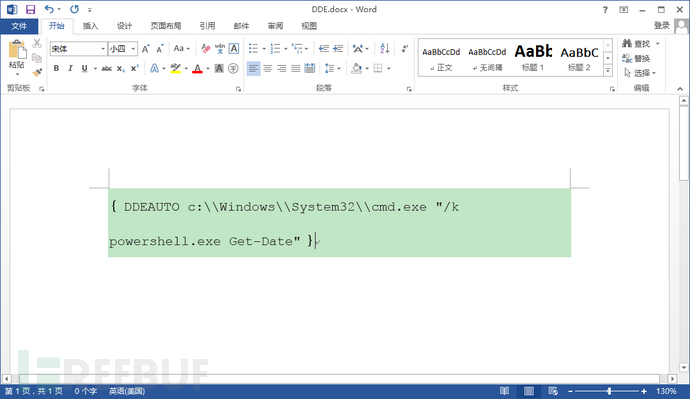Switch to the Page Layout tab

click(x=166, y=26)
